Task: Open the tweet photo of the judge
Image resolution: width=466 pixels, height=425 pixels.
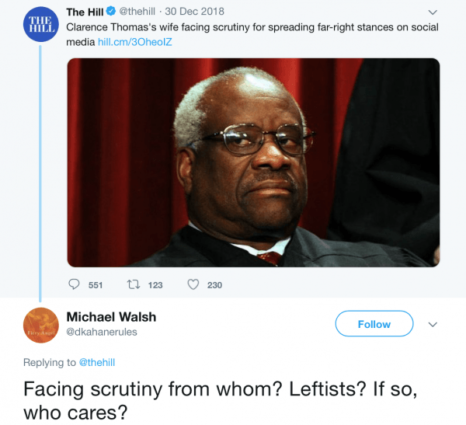Action: (253, 163)
